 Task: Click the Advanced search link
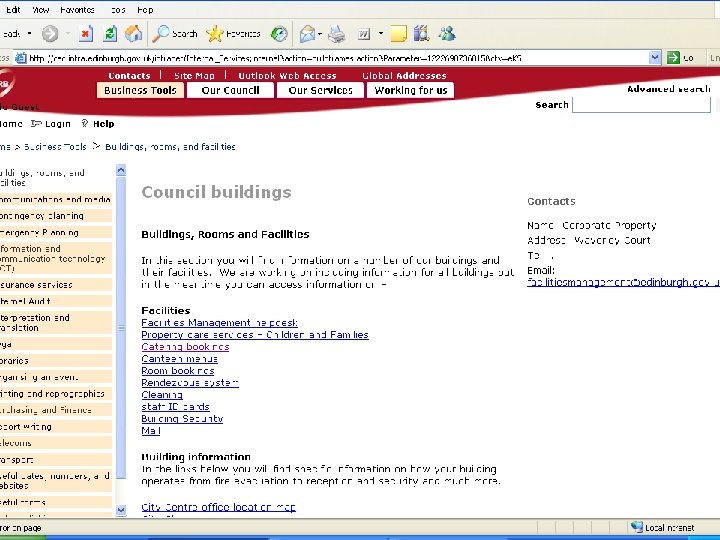(669, 89)
